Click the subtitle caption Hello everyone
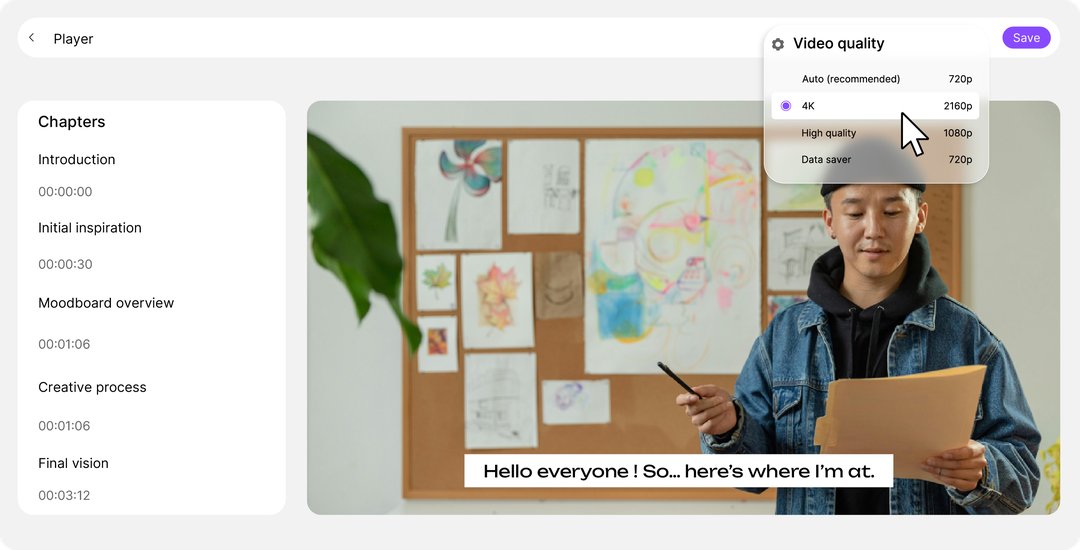1080x550 pixels. coord(678,472)
